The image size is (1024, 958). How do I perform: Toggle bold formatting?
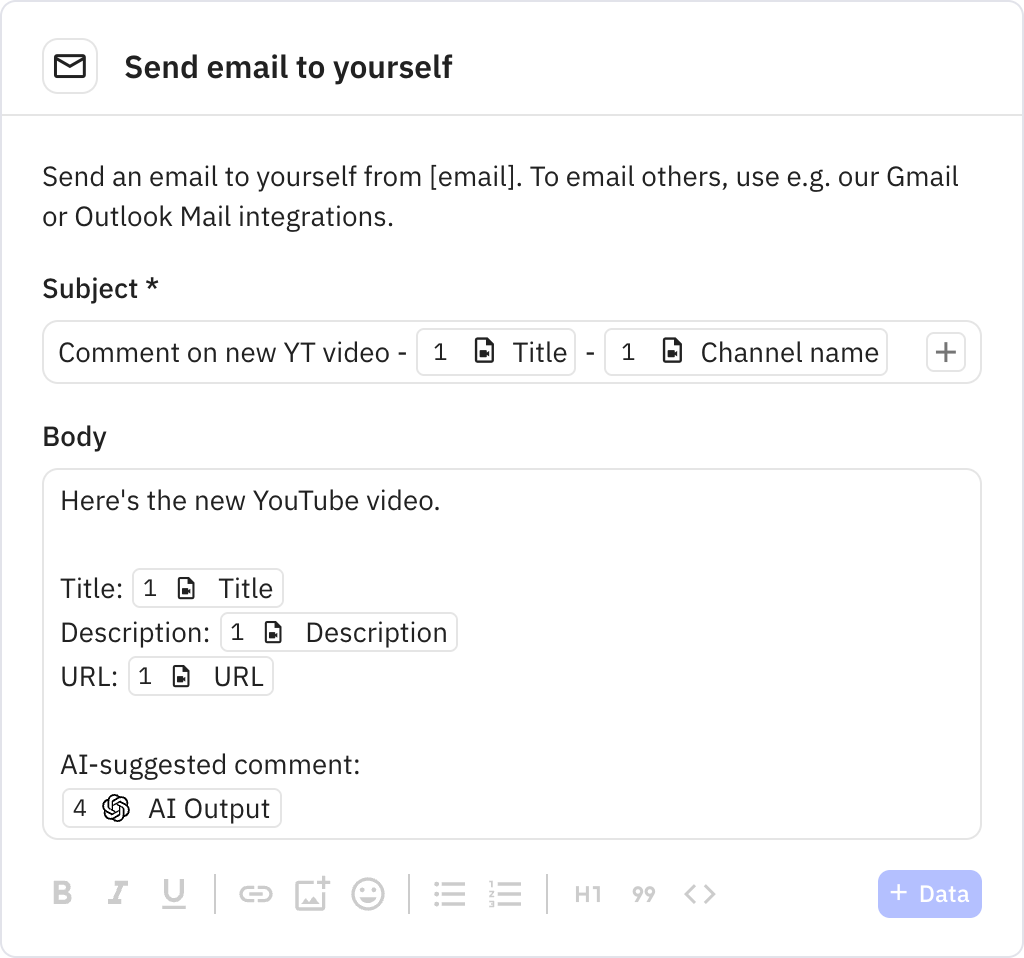62,894
